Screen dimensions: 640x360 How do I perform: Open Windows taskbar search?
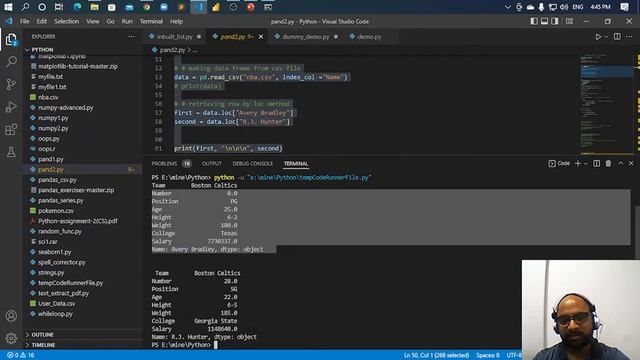coord(25,7)
